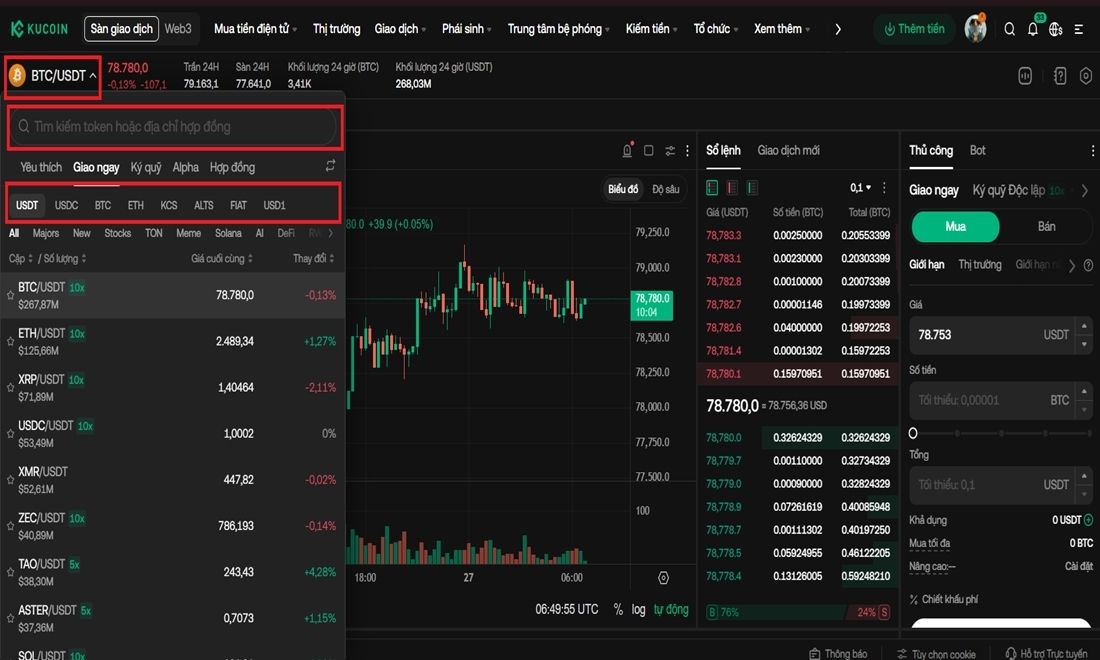1100x660 pixels.
Task: Open the Web3 switch button
Action: [178, 29]
